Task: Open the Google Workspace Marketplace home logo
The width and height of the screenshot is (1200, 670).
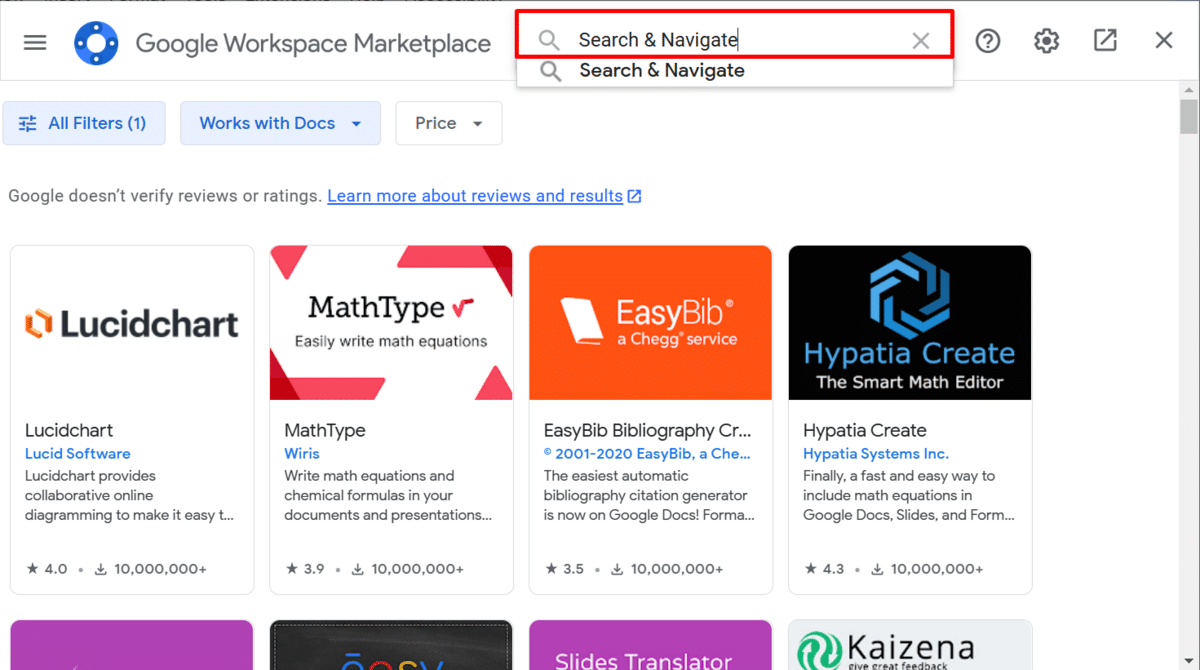Action: (x=96, y=42)
